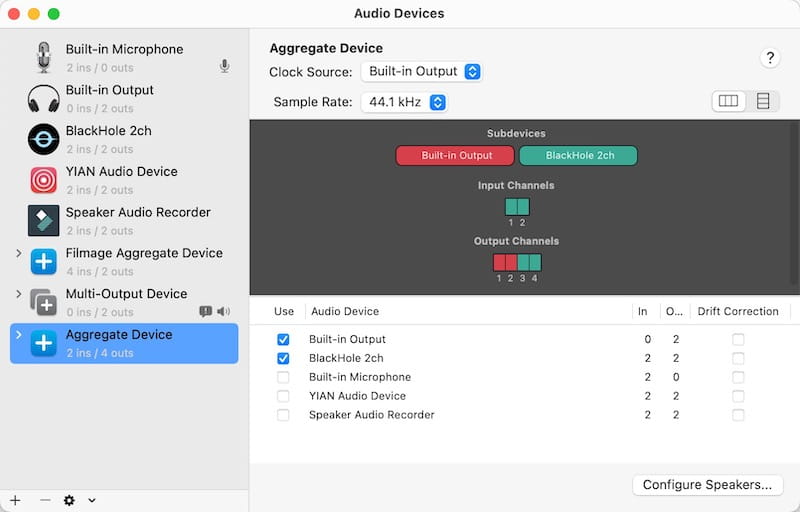Click the red Built-in Output subdevice
Image resolution: width=800 pixels, height=512 pixels.
(455, 156)
